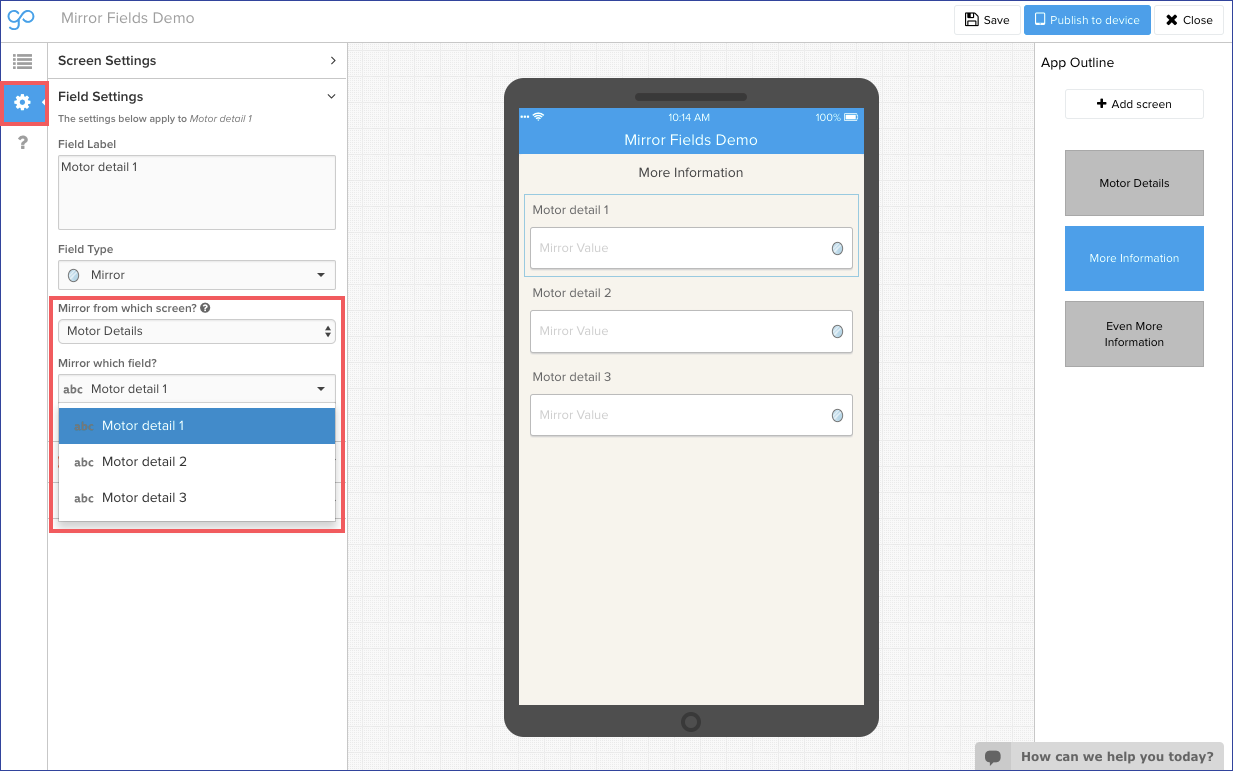Click mirror icon in Motor detail 3 field
The width and height of the screenshot is (1233, 771).
[837, 415]
